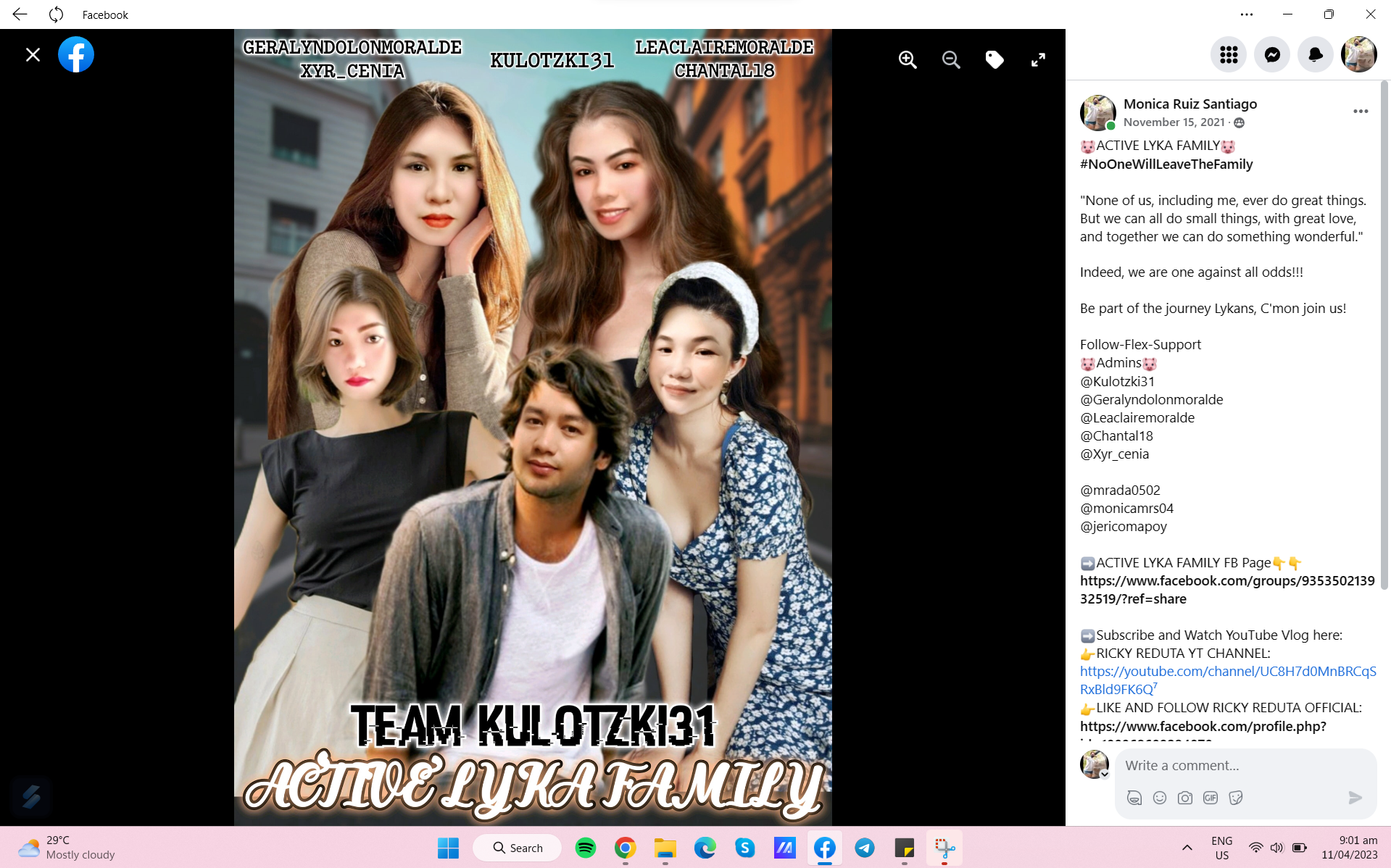Open the volume speaker icon
The image size is (1391, 868).
(x=1276, y=848)
